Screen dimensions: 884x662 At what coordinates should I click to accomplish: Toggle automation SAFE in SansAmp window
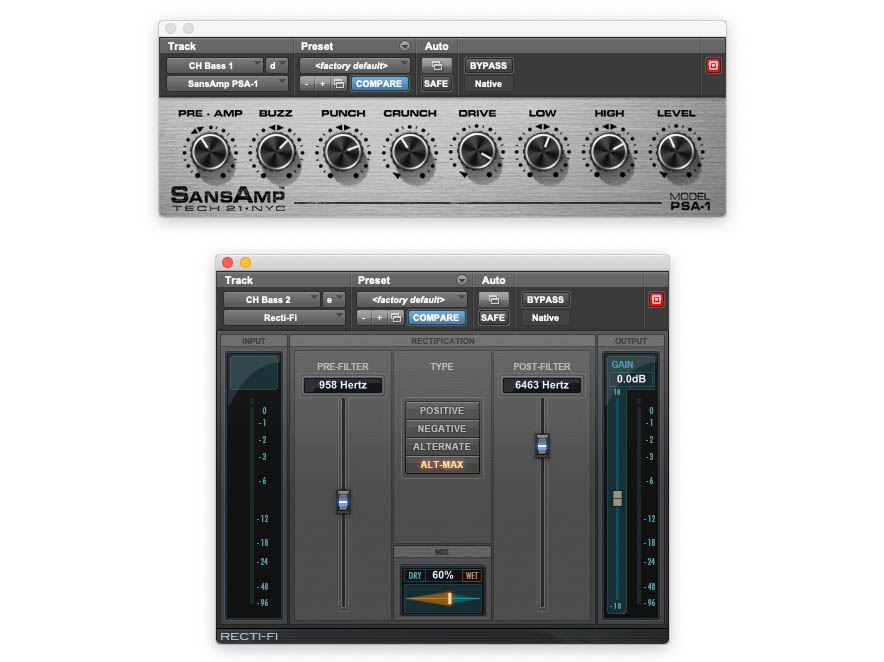point(436,83)
